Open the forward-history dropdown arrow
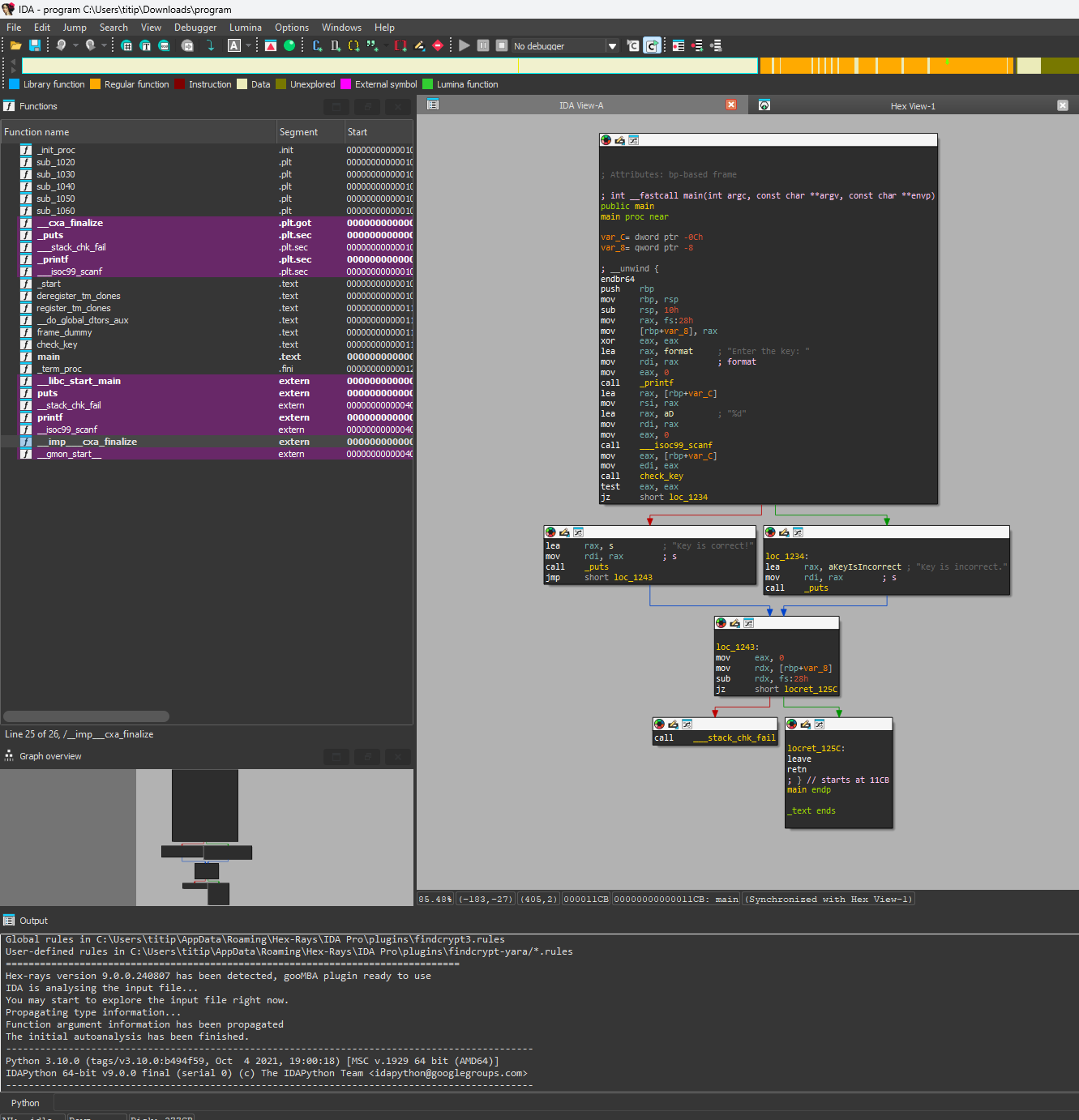Viewport: 1079px width, 1120px height. click(104, 45)
